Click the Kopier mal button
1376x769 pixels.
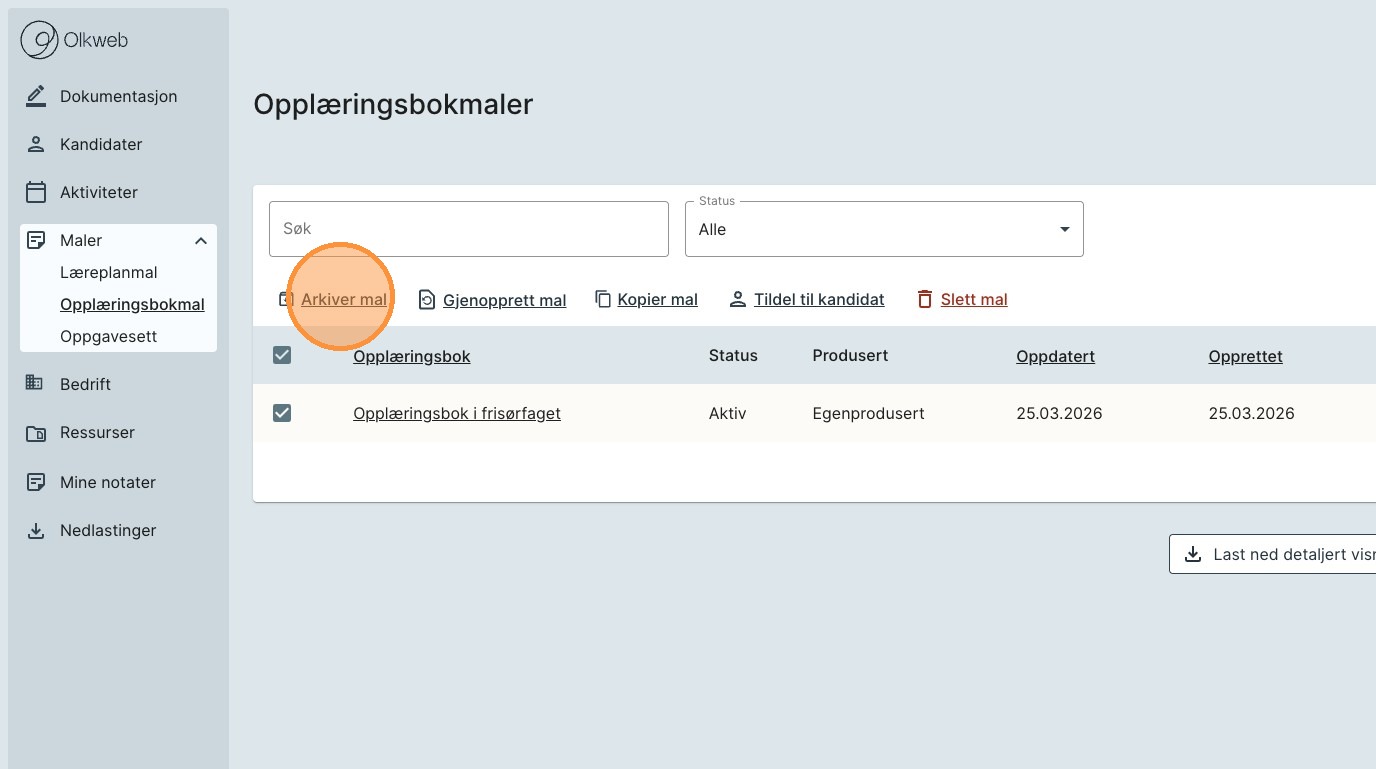click(x=657, y=300)
